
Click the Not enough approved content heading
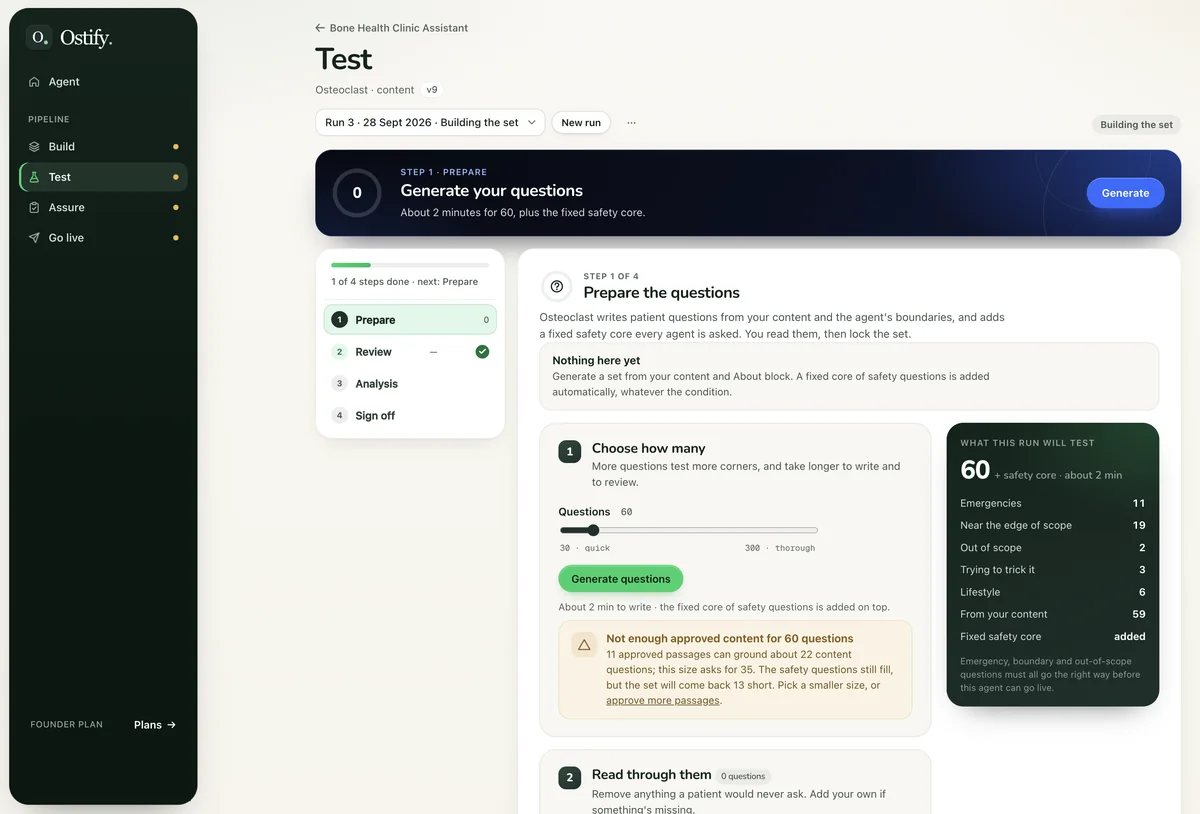point(730,638)
